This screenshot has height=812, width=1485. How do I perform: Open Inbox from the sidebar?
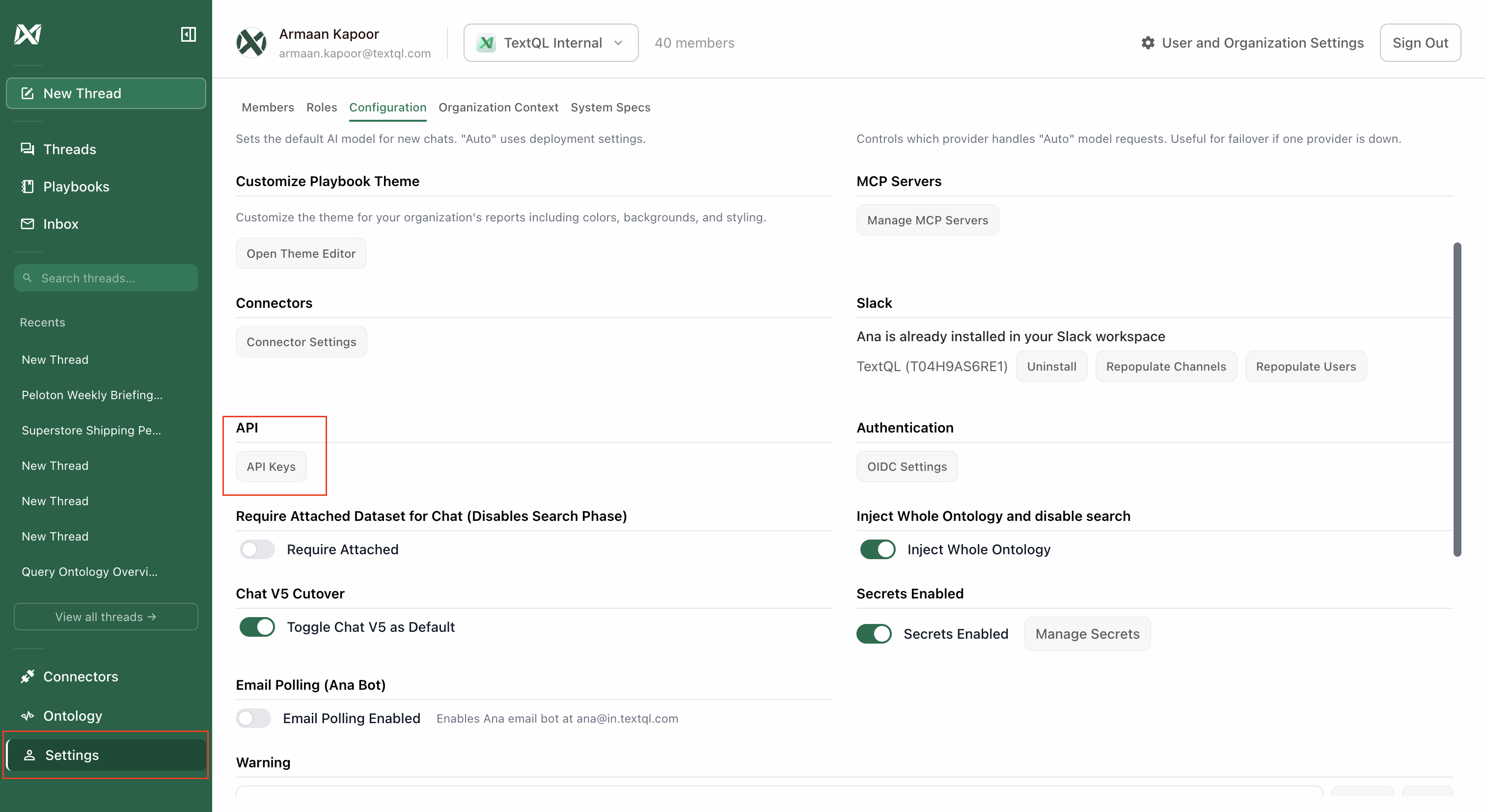click(60, 223)
